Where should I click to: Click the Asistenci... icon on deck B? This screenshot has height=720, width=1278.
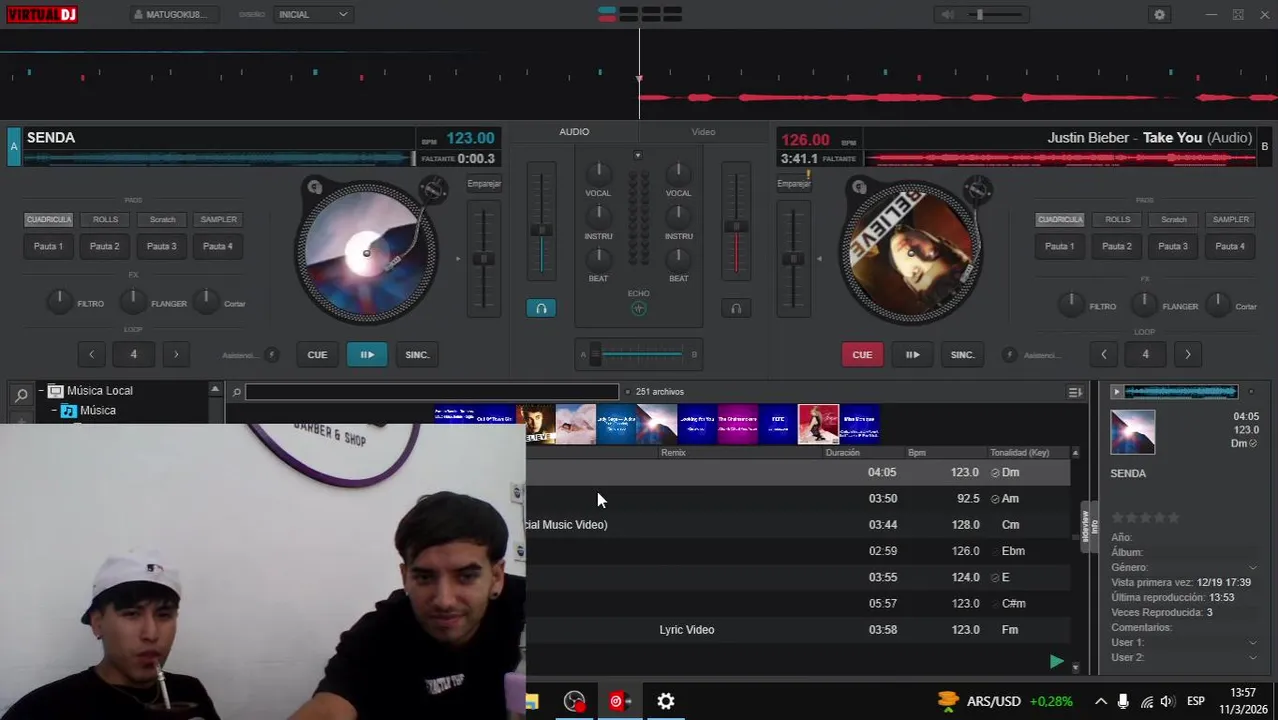pos(1010,355)
